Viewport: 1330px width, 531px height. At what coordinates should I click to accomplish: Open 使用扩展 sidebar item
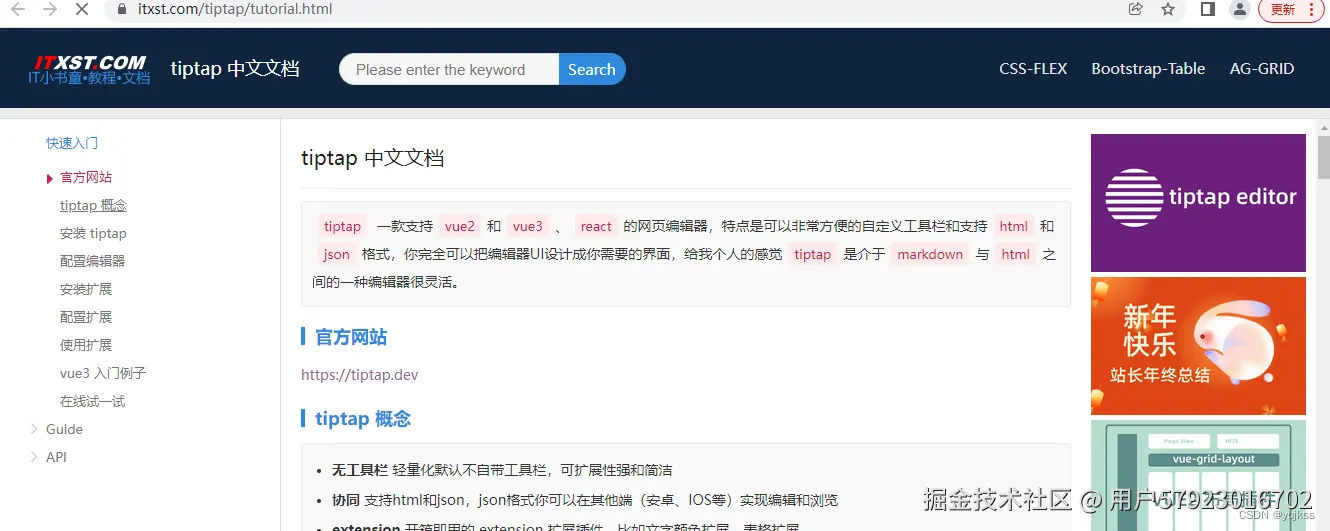point(86,345)
